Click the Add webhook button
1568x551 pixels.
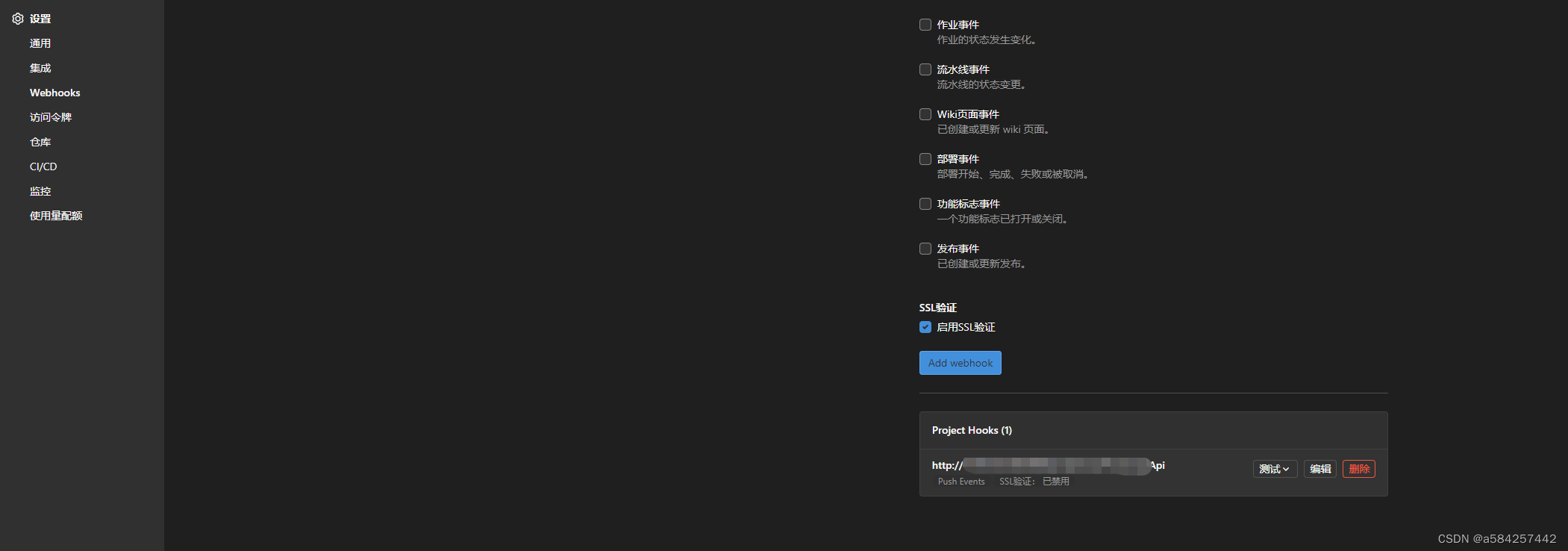(x=961, y=363)
